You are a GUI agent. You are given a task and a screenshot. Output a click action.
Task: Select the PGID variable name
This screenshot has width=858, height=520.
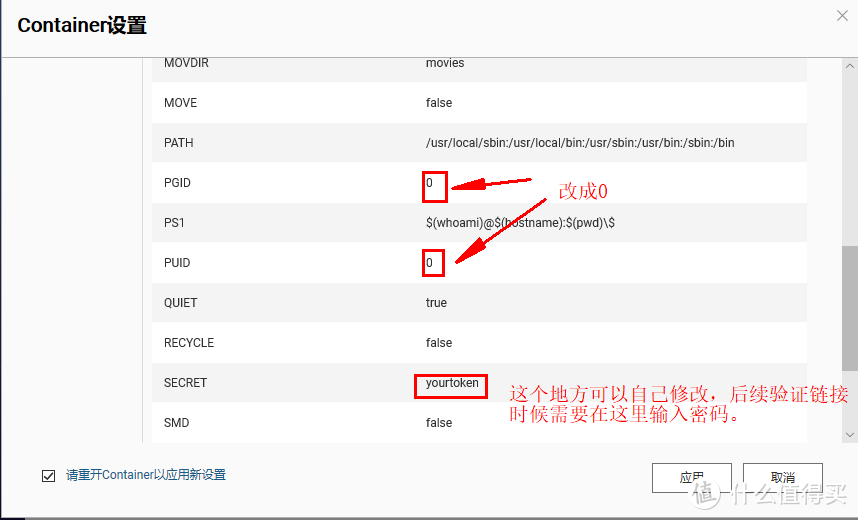pos(177,183)
